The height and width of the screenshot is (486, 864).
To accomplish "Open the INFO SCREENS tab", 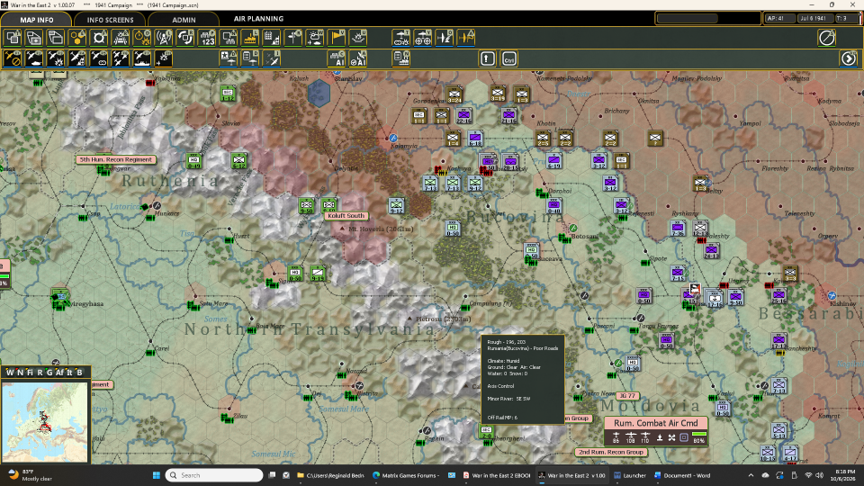I will coord(110,19).
